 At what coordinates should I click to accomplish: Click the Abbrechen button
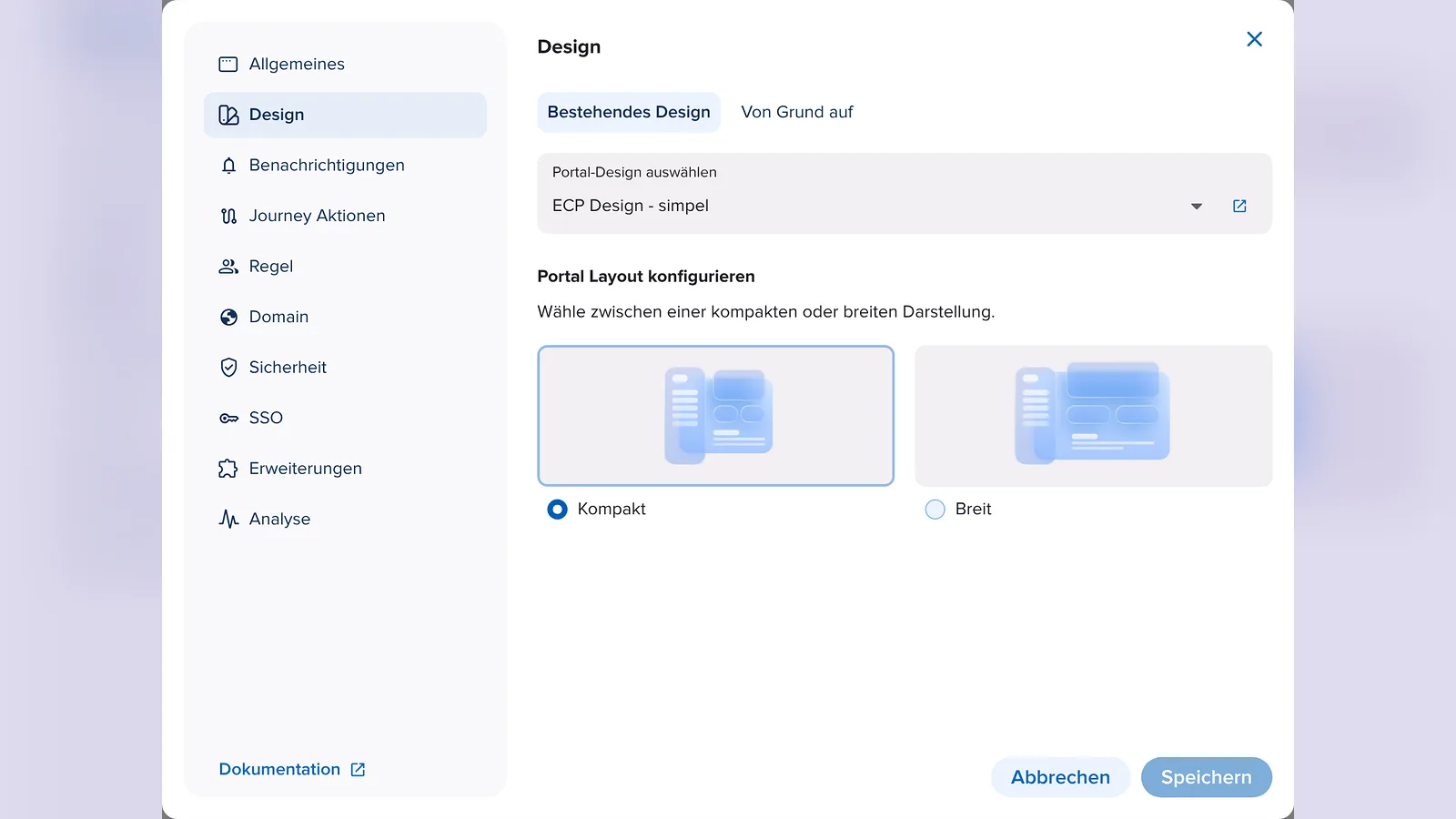click(x=1060, y=777)
